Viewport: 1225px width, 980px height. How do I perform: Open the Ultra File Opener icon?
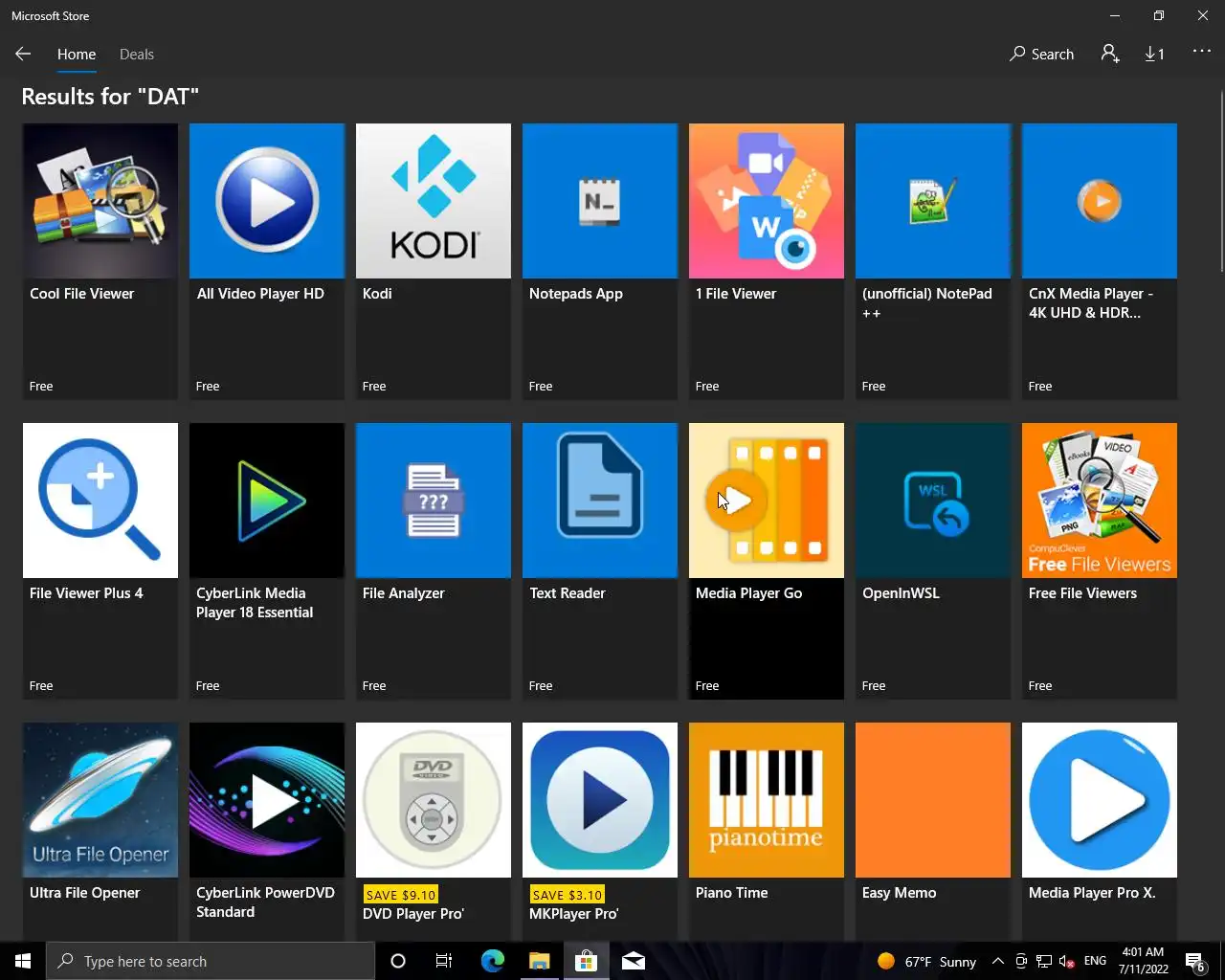pos(100,800)
